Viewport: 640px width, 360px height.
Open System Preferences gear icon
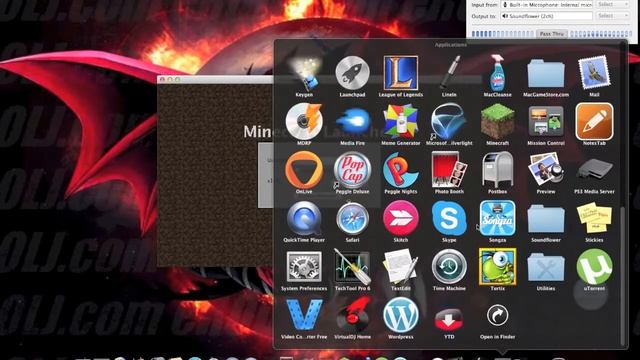pos(304,267)
